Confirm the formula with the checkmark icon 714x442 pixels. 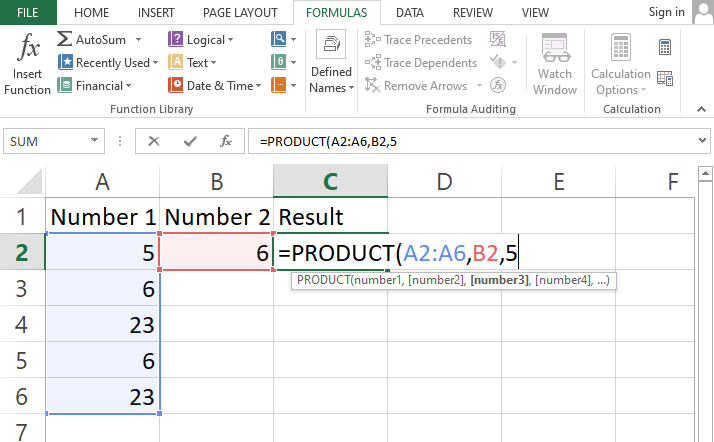click(189, 142)
